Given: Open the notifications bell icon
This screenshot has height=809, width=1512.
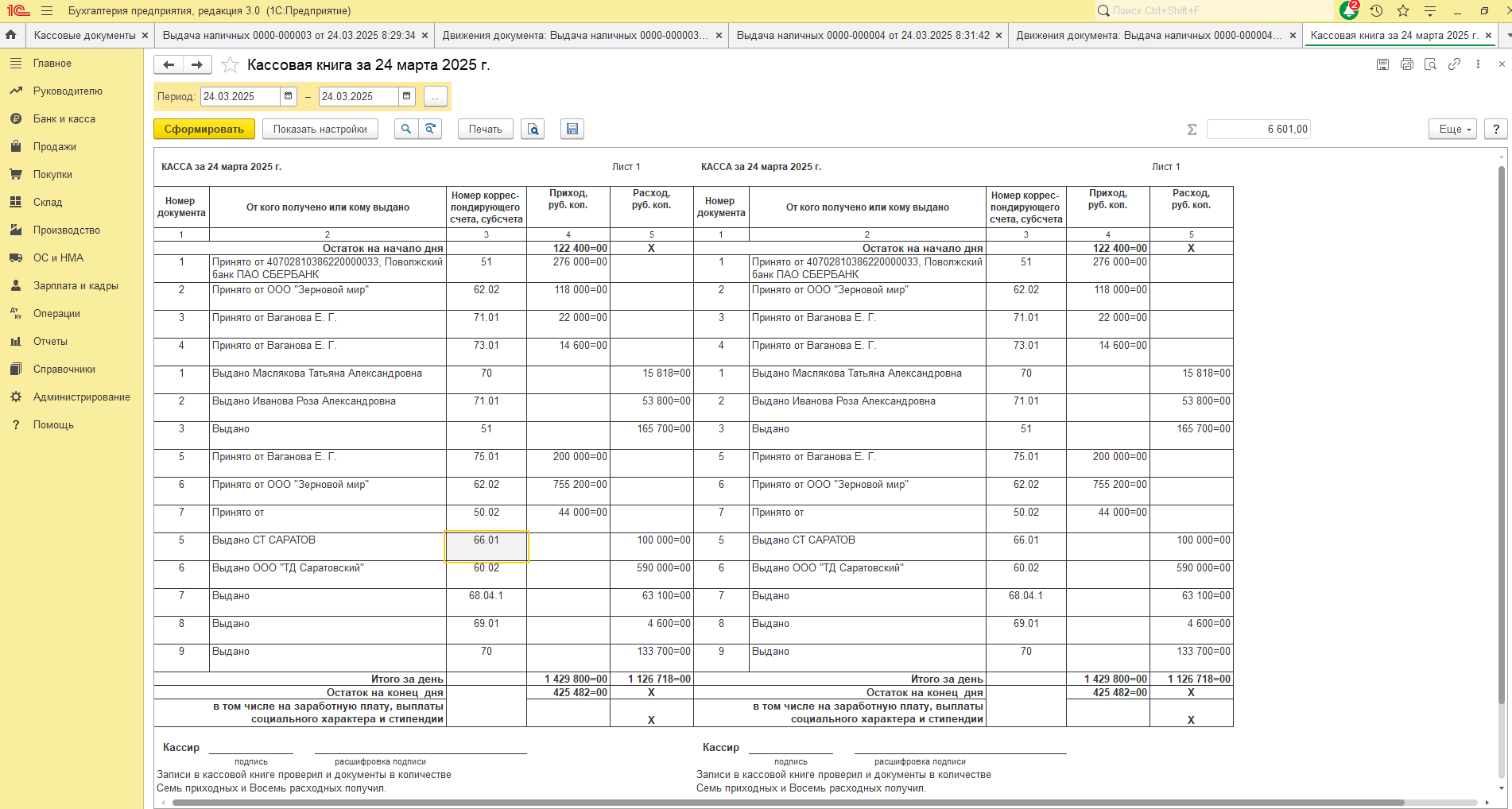Looking at the screenshot, I should click(x=1349, y=10).
